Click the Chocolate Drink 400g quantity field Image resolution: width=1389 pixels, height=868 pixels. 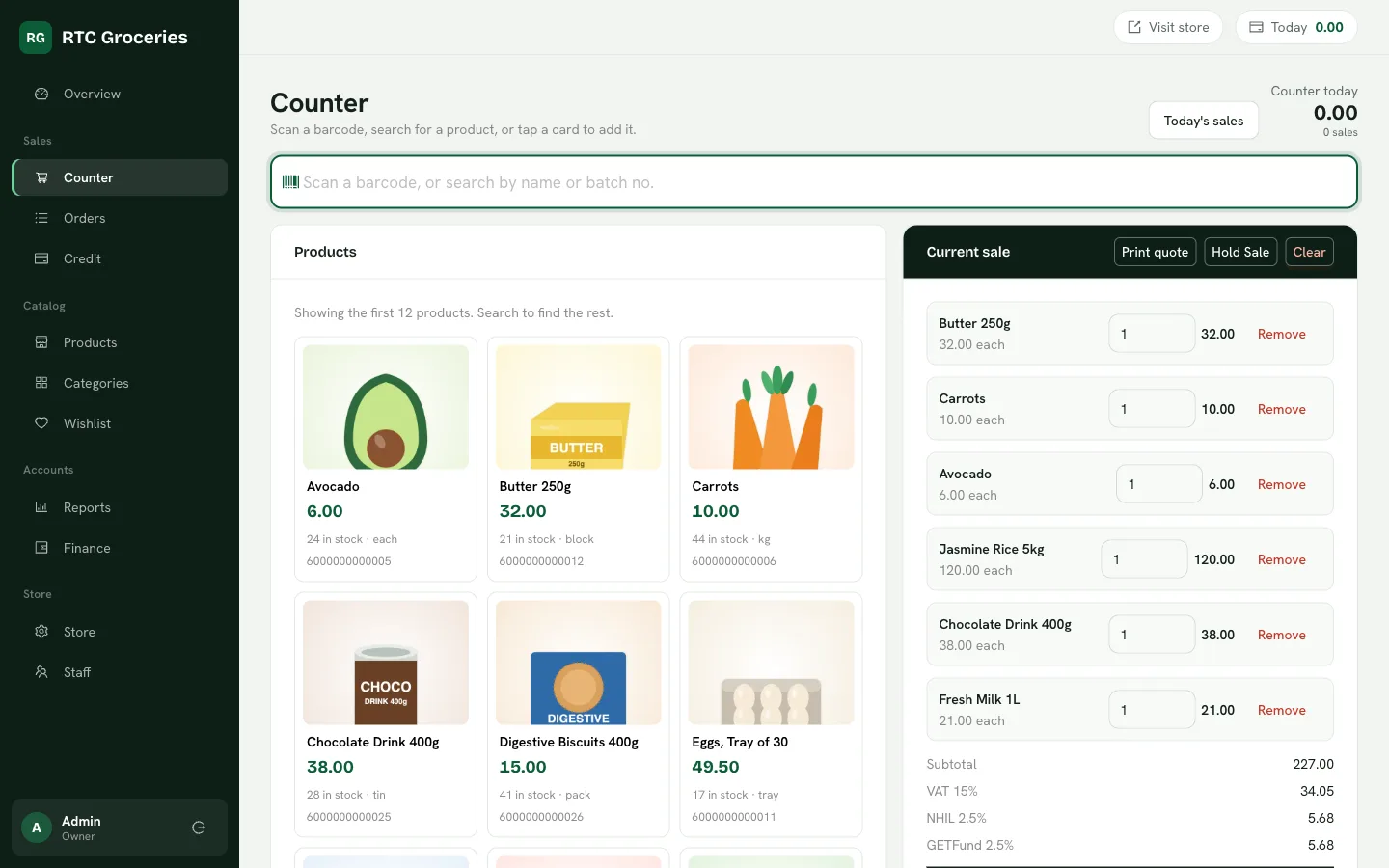tap(1152, 635)
